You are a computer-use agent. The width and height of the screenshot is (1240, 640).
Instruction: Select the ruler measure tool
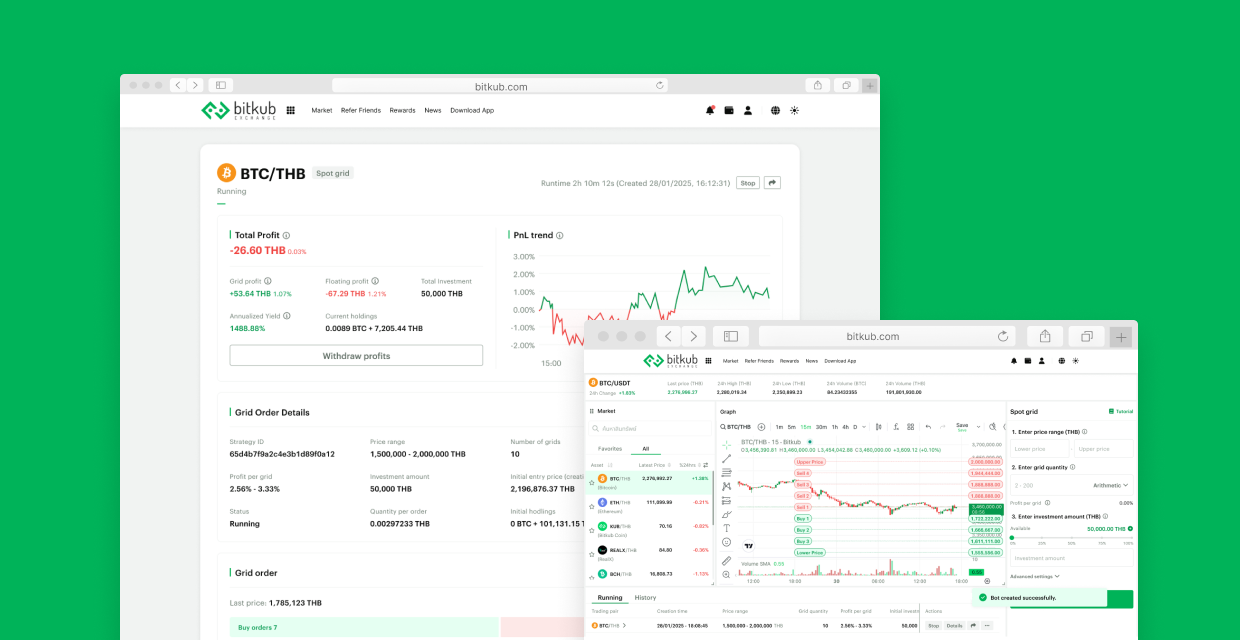tap(726, 561)
